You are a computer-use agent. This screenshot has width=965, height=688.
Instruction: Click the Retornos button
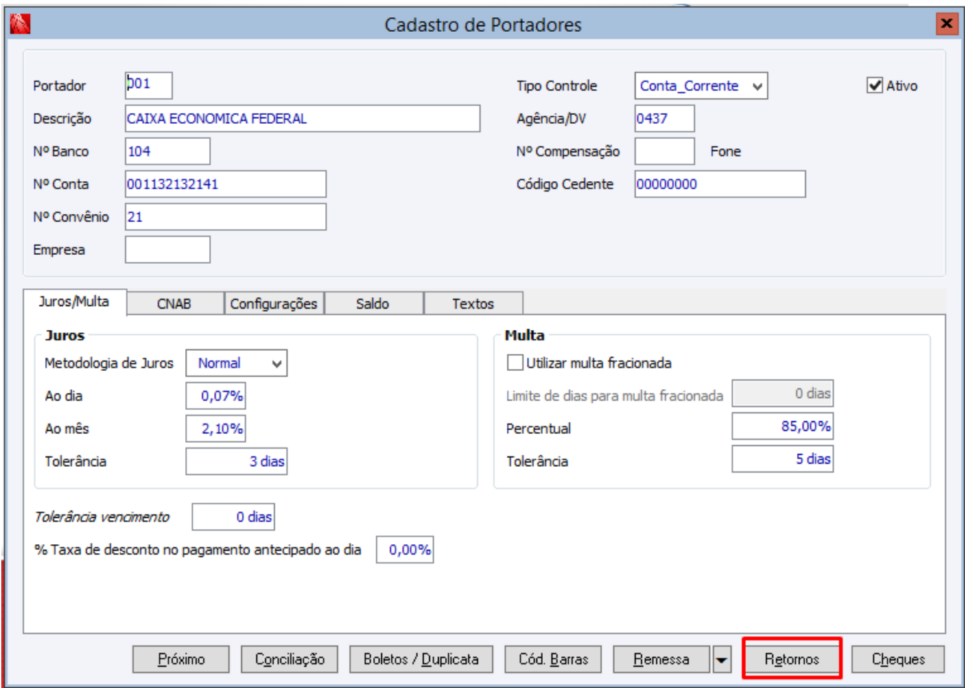coord(792,660)
